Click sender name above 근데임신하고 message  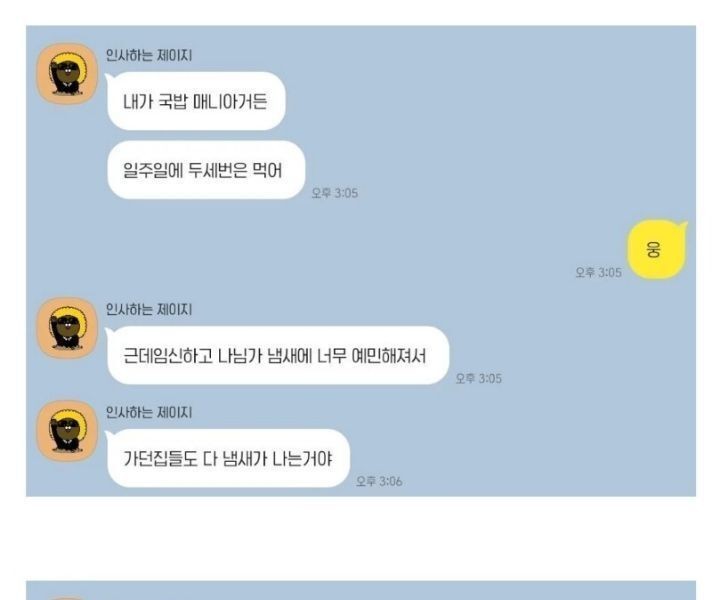coord(149,309)
